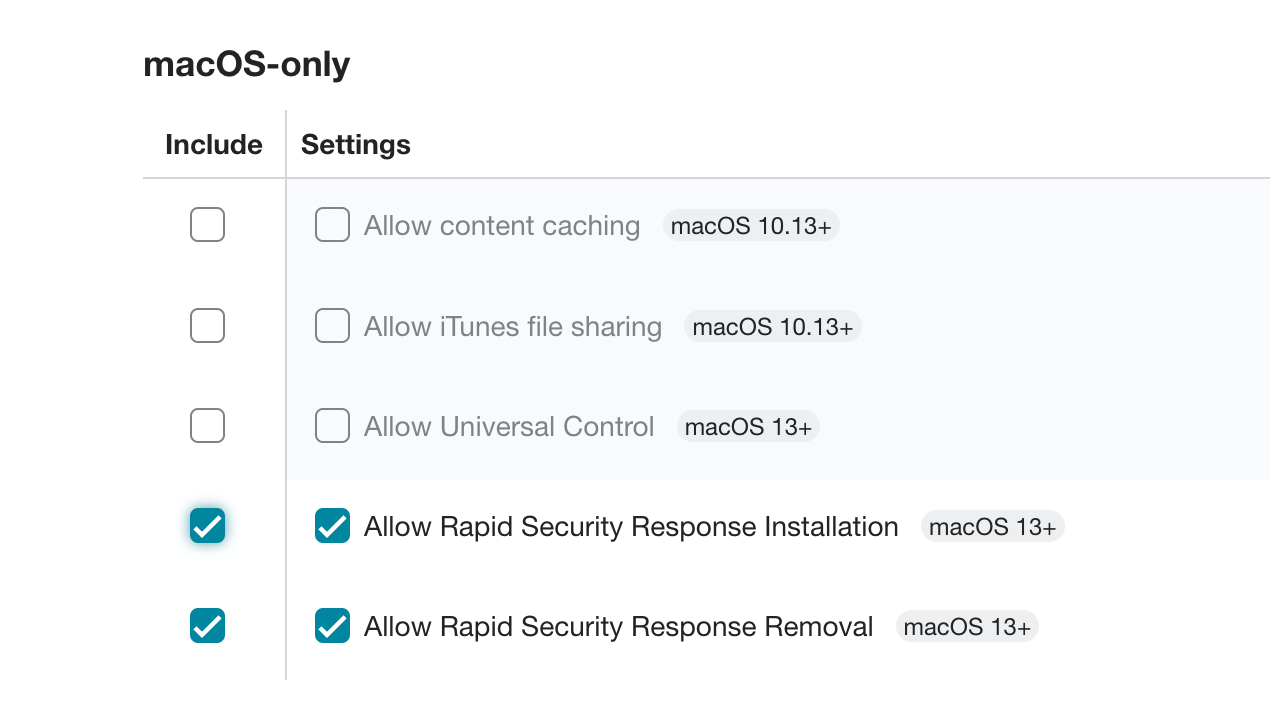Select the Allow content caching label text

point(500,225)
